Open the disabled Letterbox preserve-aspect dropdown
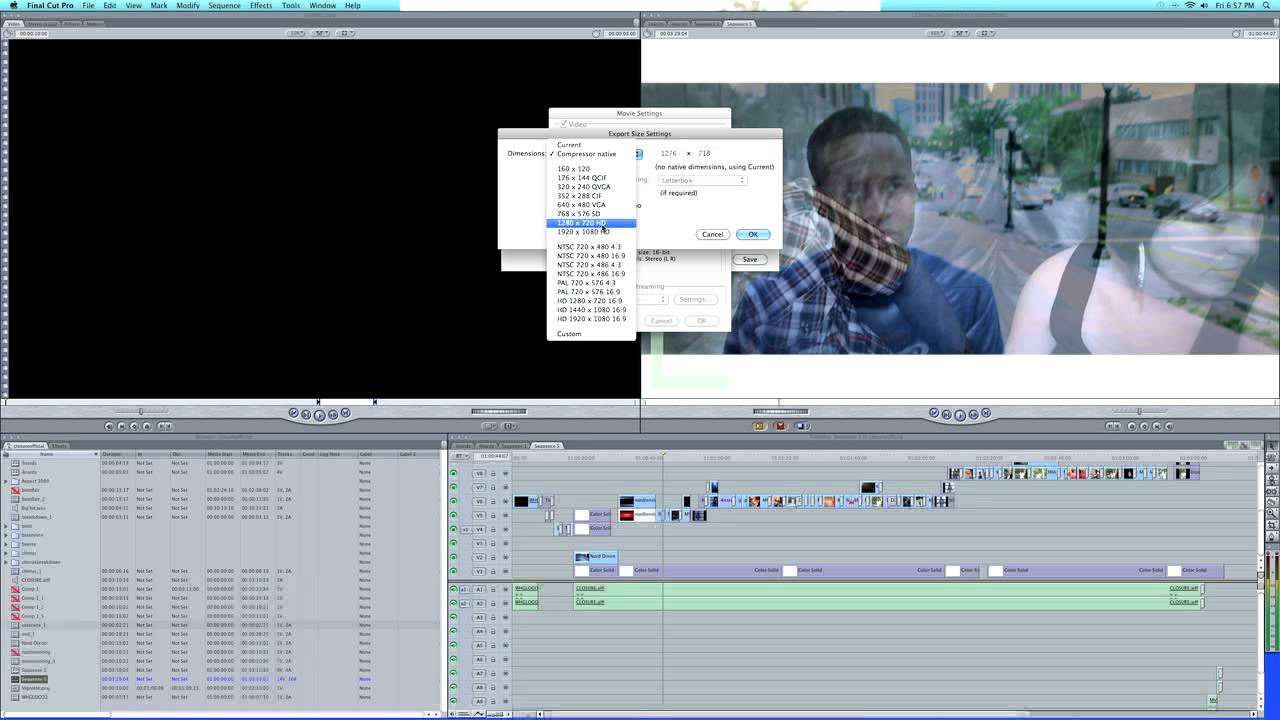Viewport: 1280px width, 720px height. pyautogui.click(x=702, y=180)
